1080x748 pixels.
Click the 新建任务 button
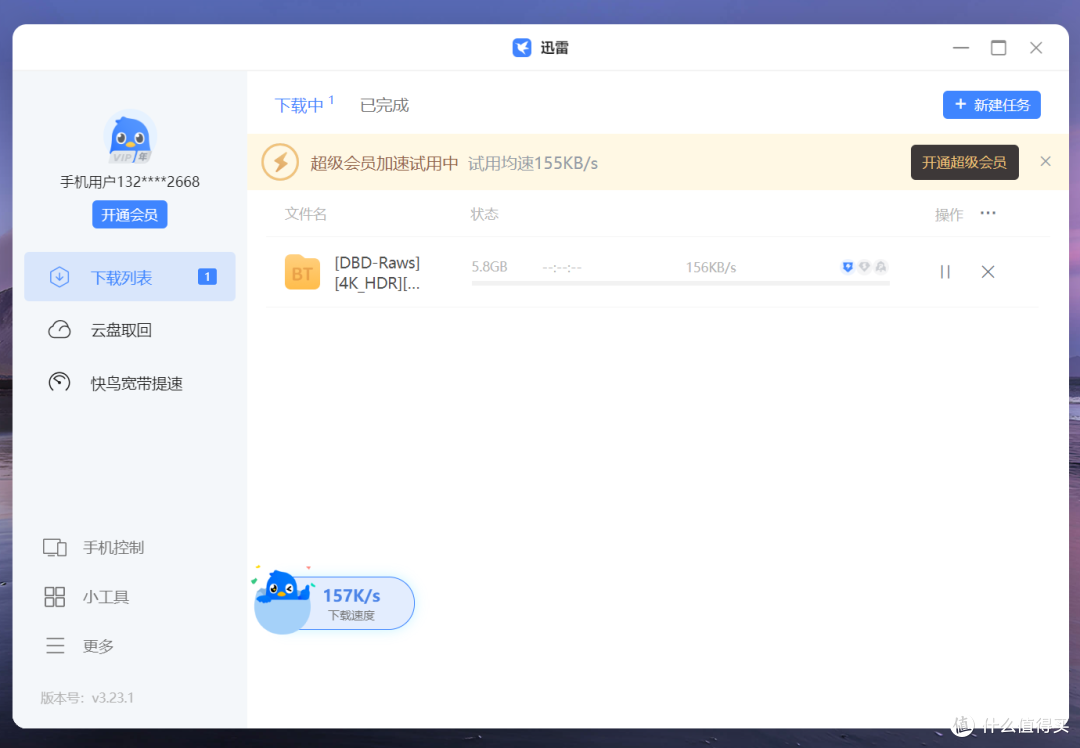coord(991,105)
